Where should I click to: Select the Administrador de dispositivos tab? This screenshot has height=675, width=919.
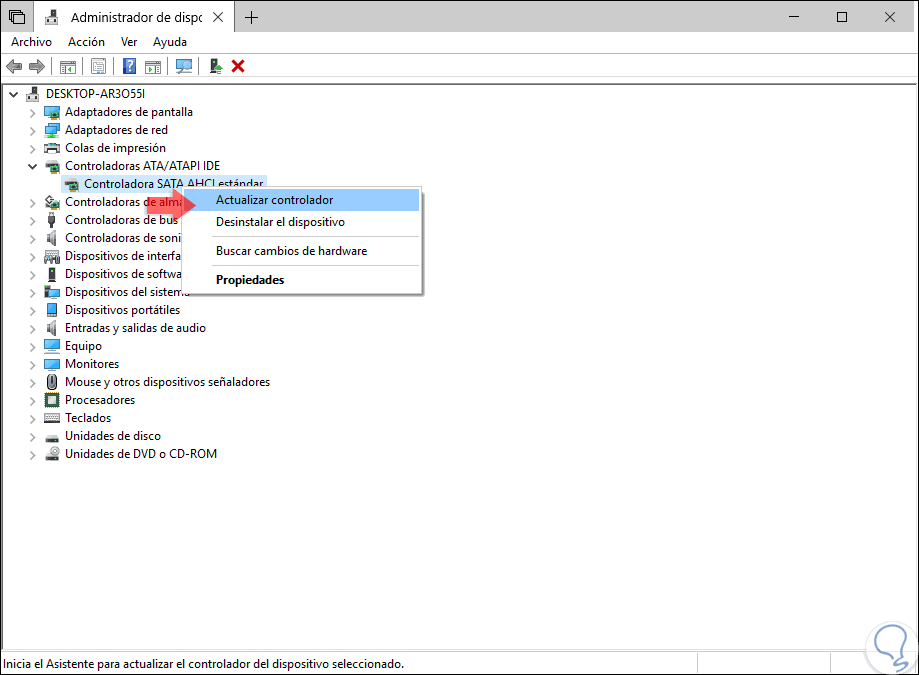tap(136, 18)
